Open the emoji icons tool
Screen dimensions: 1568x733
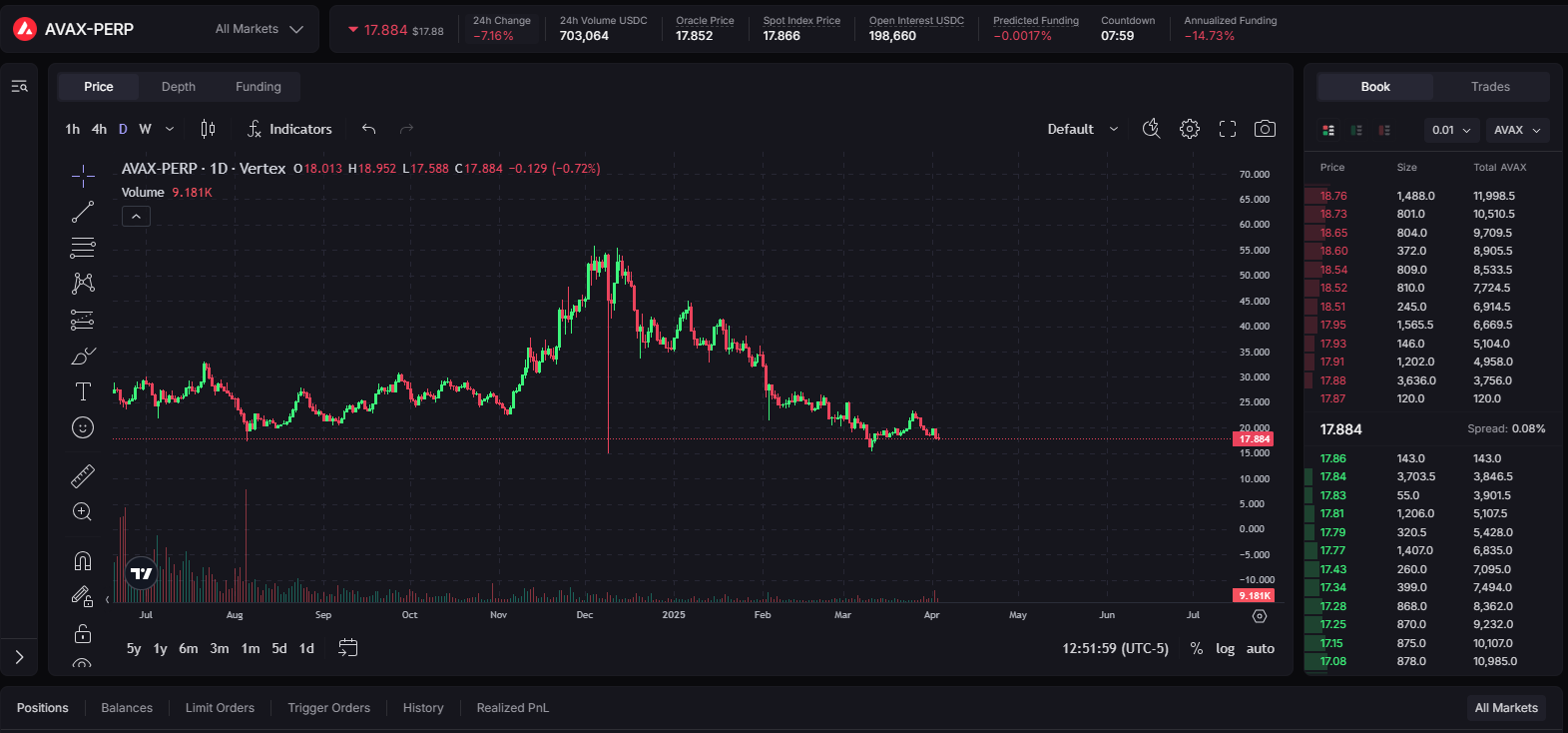pyautogui.click(x=83, y=427)
